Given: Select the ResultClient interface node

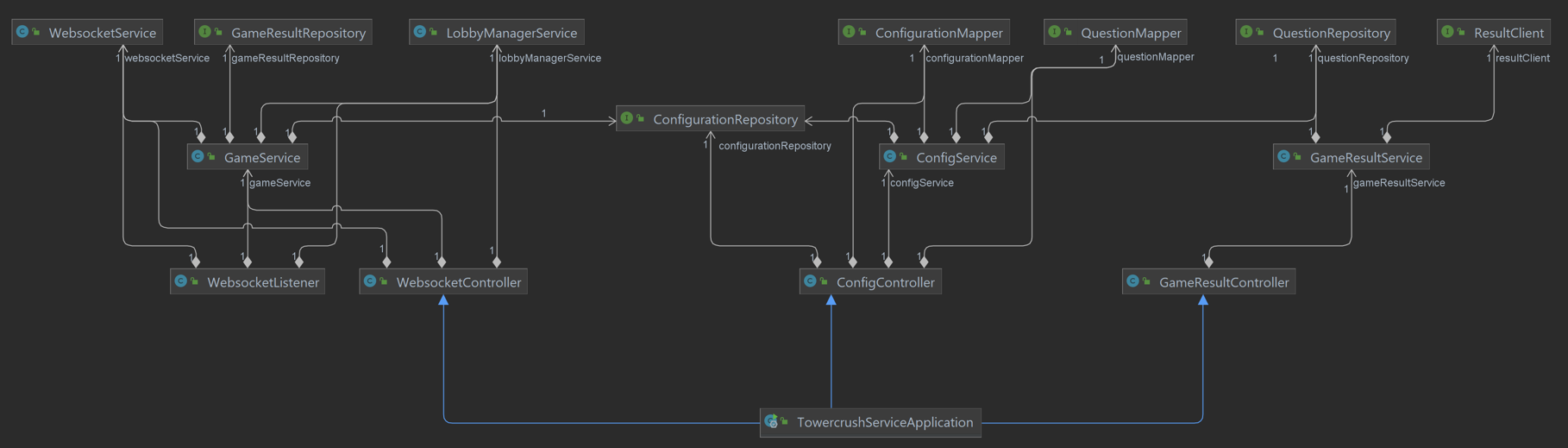Looking at the screenshot, I should pyautogui.click(x=1494, y=33).
